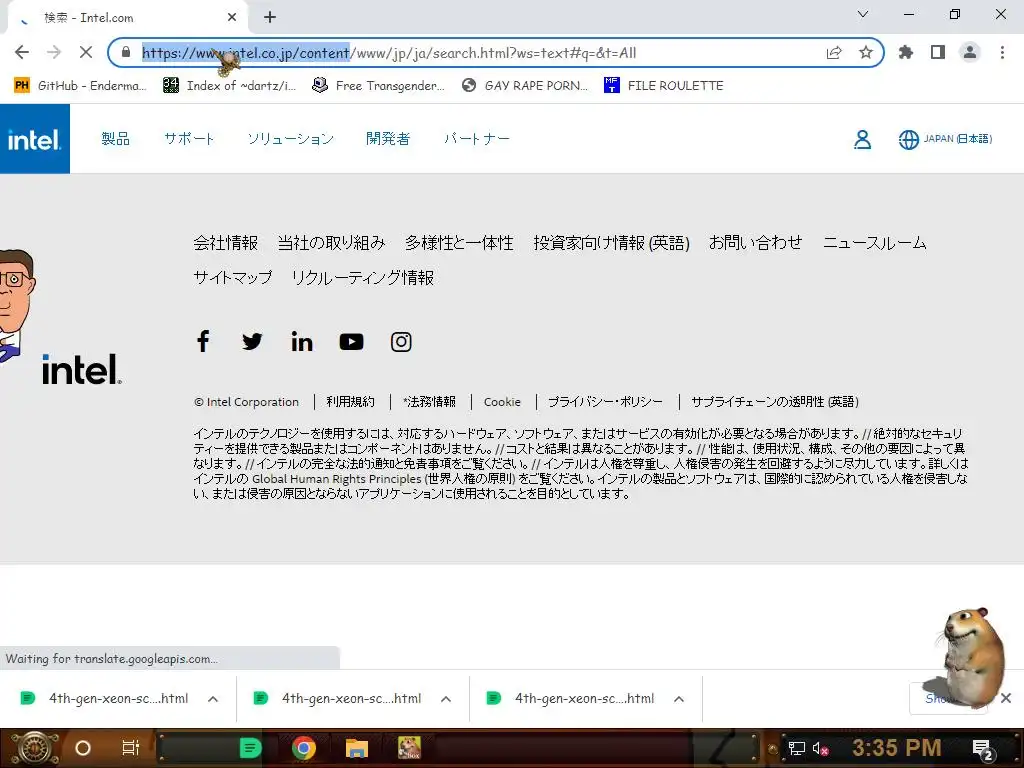1024x768 pixels.
Task: Open the 当社の取り組み footer link
Action: click(331, 243)
